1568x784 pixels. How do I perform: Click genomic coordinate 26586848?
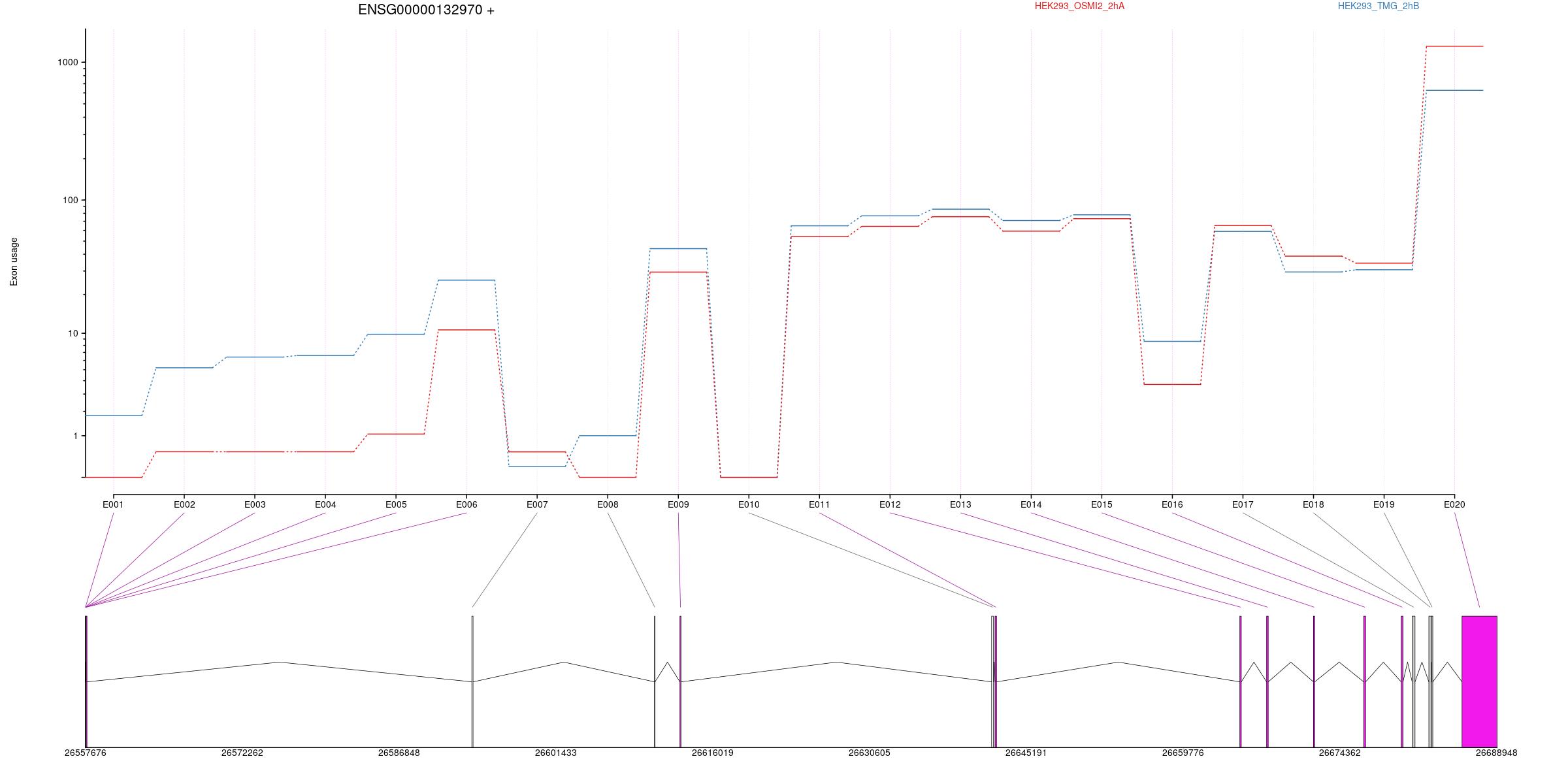point(399,753)
